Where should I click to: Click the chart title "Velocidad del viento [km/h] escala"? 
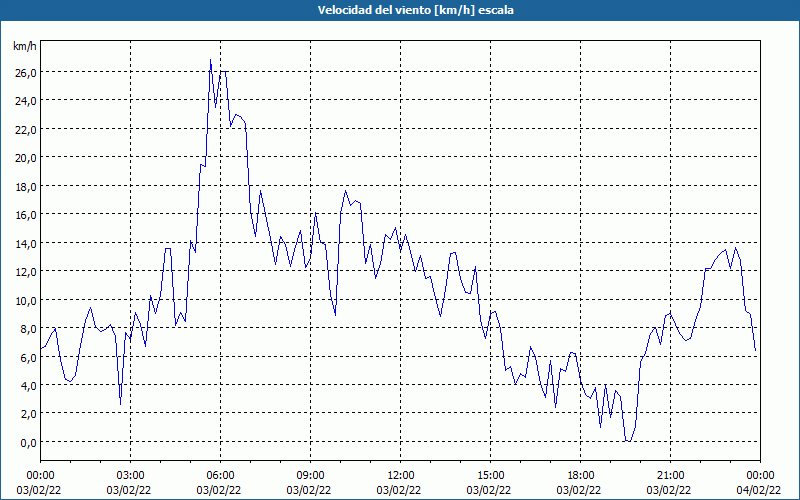pyautogui.click(x=415, y=10)
